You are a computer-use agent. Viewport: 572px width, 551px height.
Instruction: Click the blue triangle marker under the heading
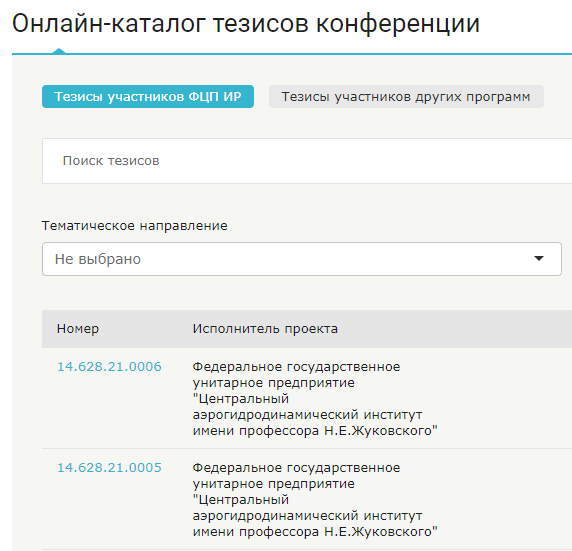click(59, 51)
